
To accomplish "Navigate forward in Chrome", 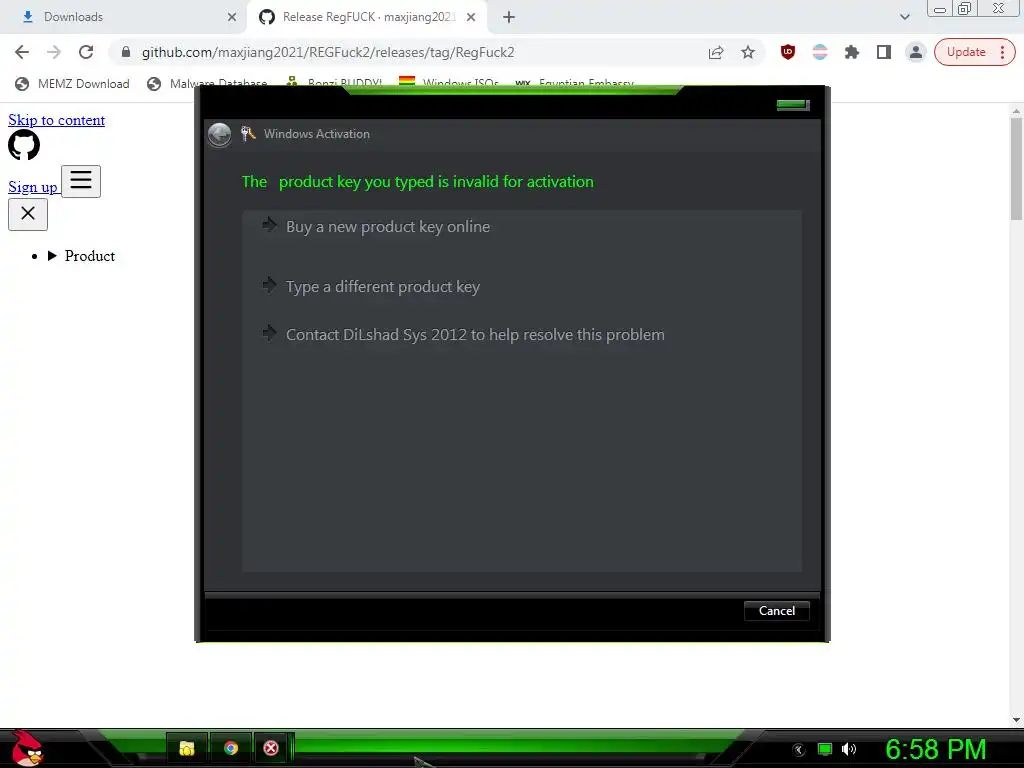I will pos(54,52).
